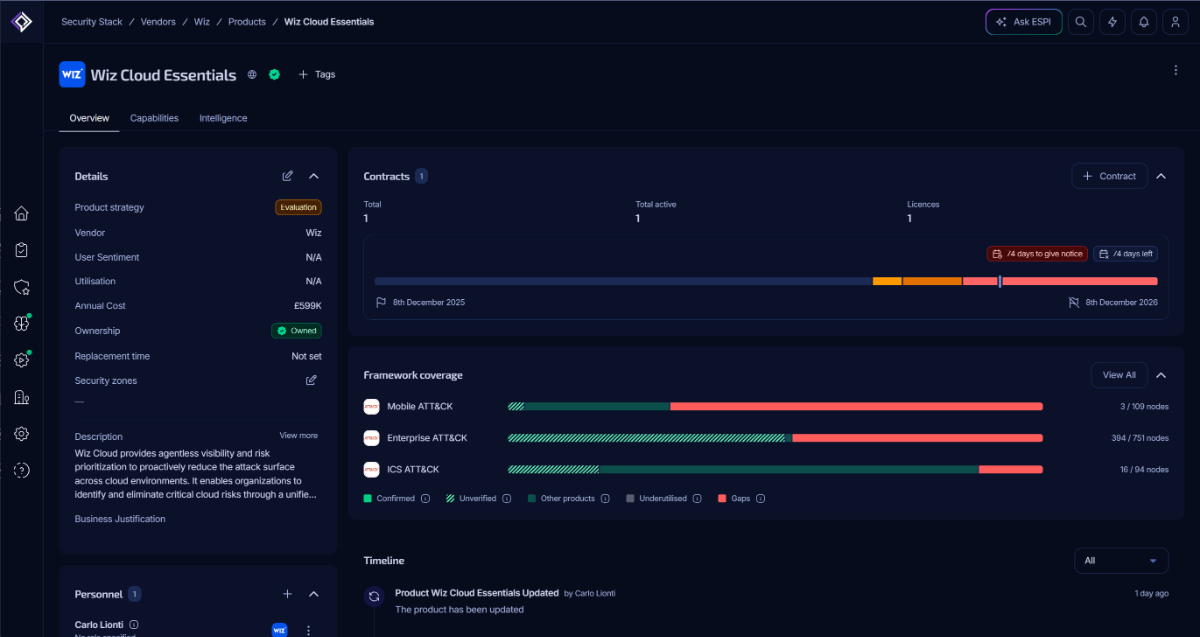Click the search magnifier icon in header
The image size is (1200, 637).
point(1080,22)
